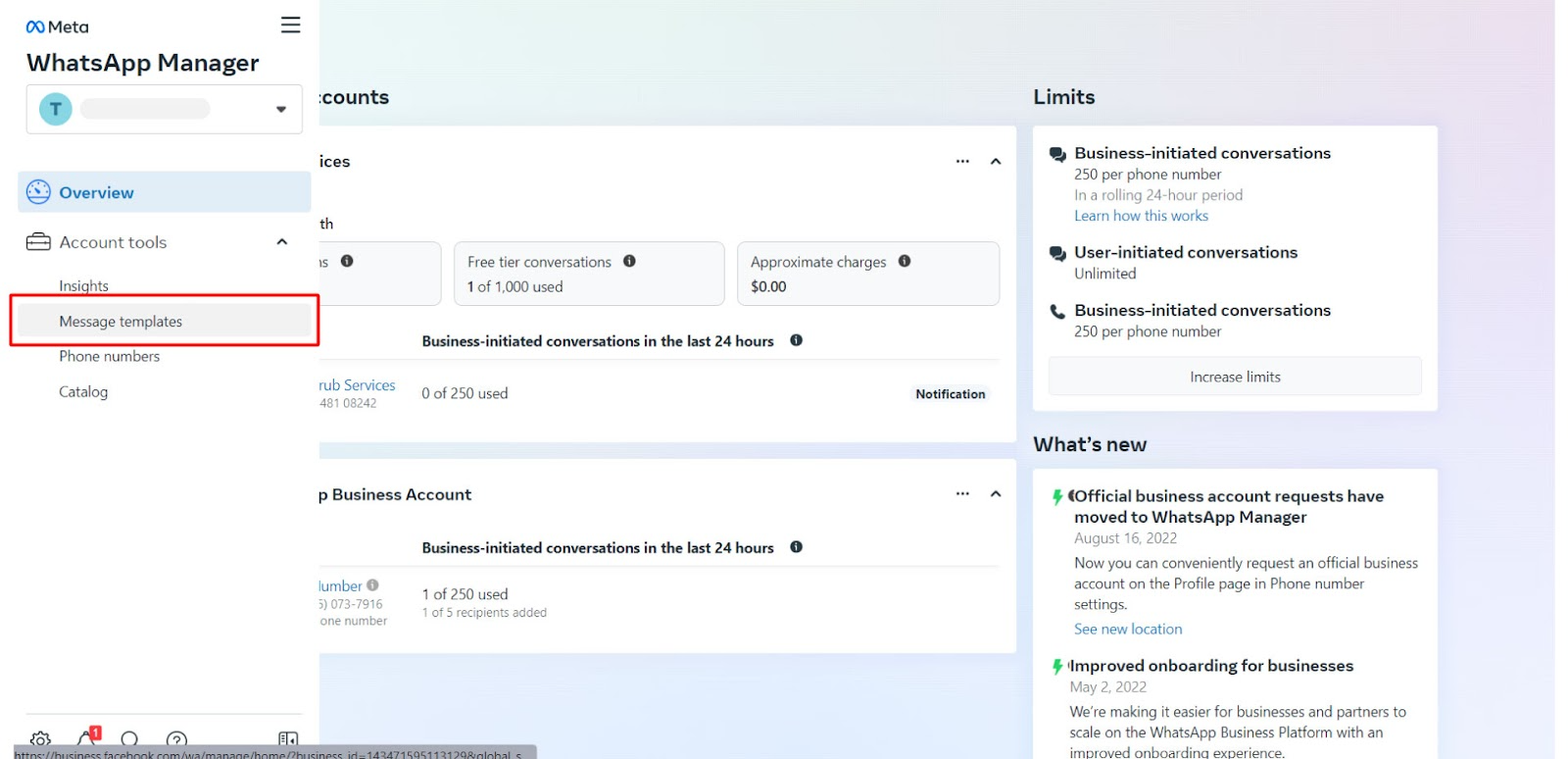Open more options for the Business Account card
The height and width of the screenshot is (759, 1568).
[x=962, y=493]
